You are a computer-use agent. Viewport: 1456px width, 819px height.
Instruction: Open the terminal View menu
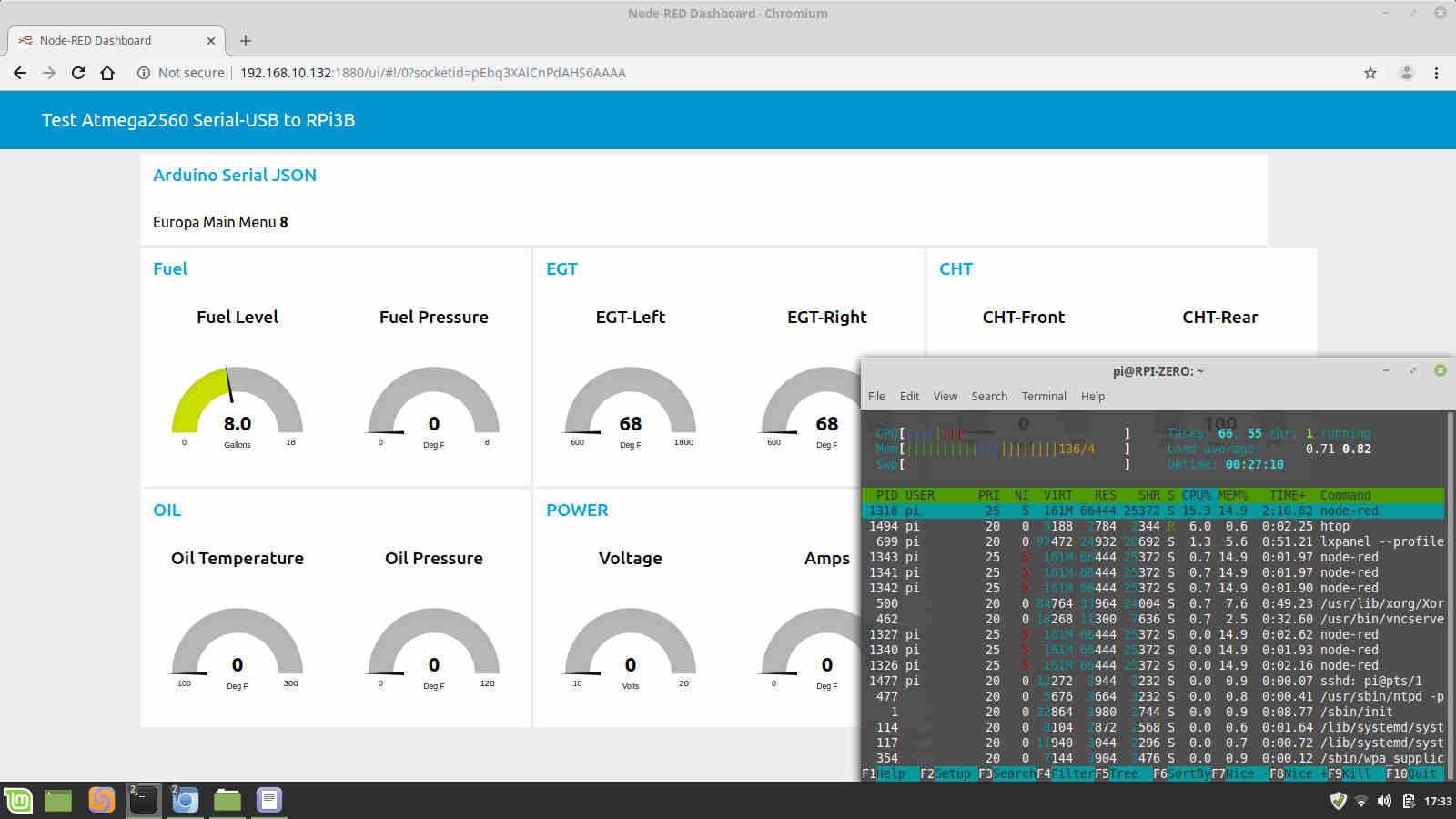coord(945,396)
